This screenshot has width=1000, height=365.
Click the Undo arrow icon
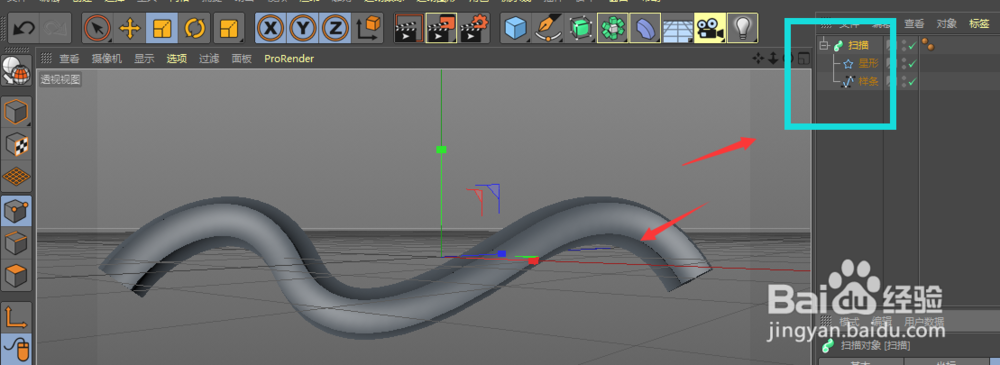pos(24,27)
